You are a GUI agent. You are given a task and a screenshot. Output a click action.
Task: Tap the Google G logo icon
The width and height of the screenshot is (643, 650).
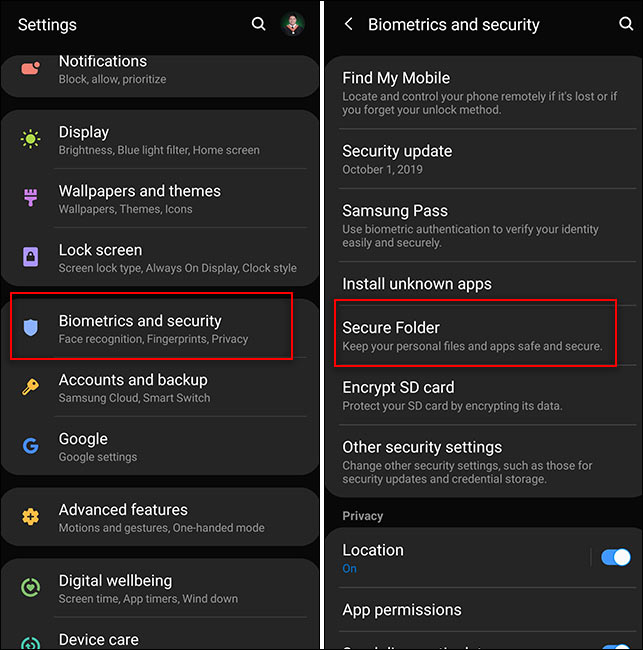30,446
